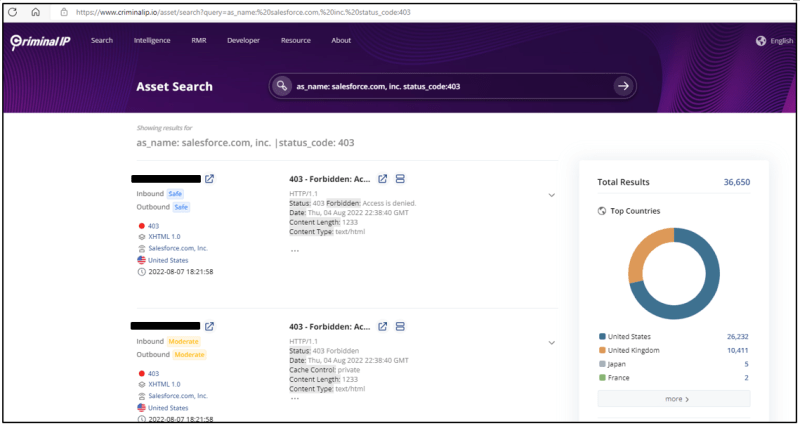Click the orange United Kingdom donut segment
Screen dimensions: 800x426
pyautogui.click(x=644, y=250)
